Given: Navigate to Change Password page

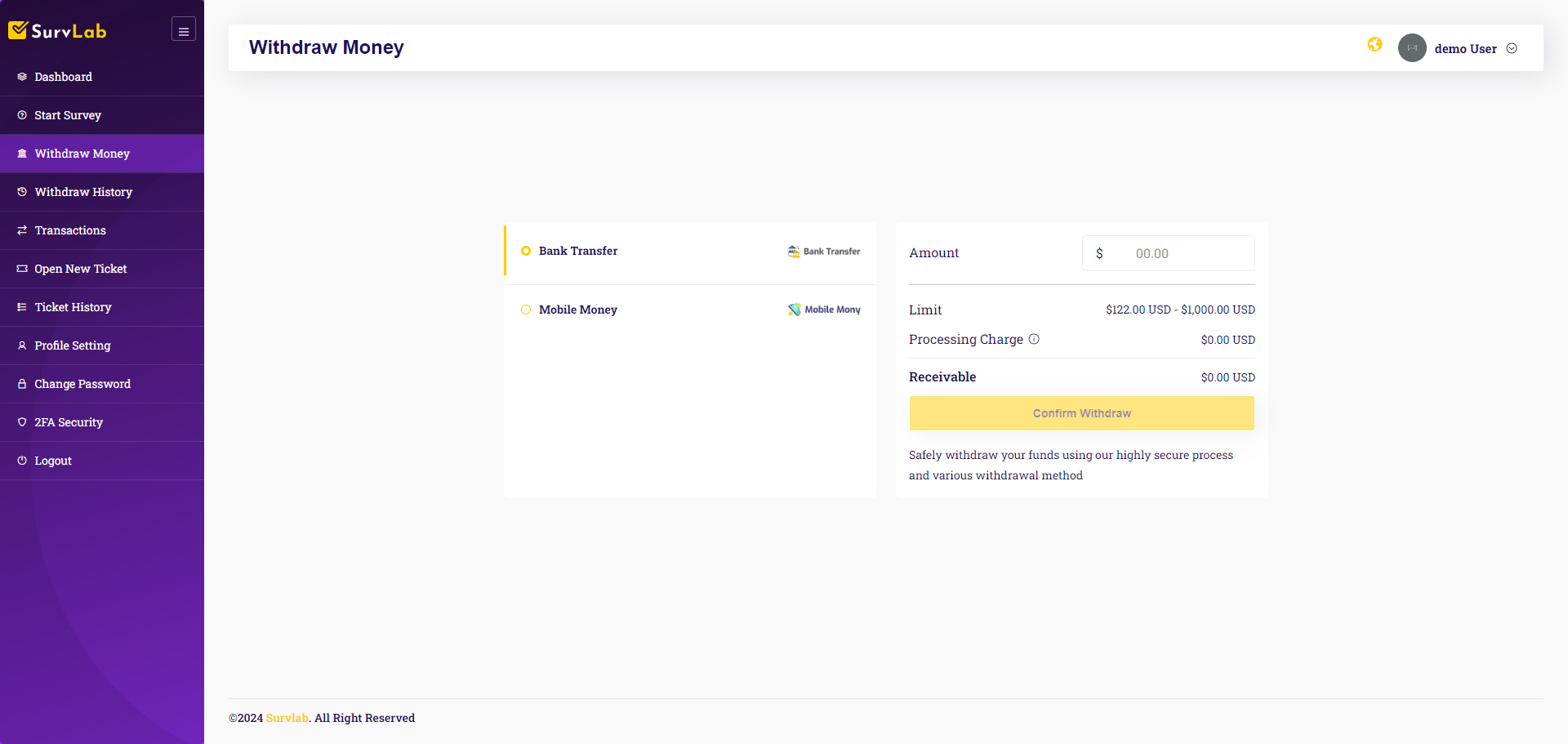Looking at the screenshot, I should click(x=22, y=384).
